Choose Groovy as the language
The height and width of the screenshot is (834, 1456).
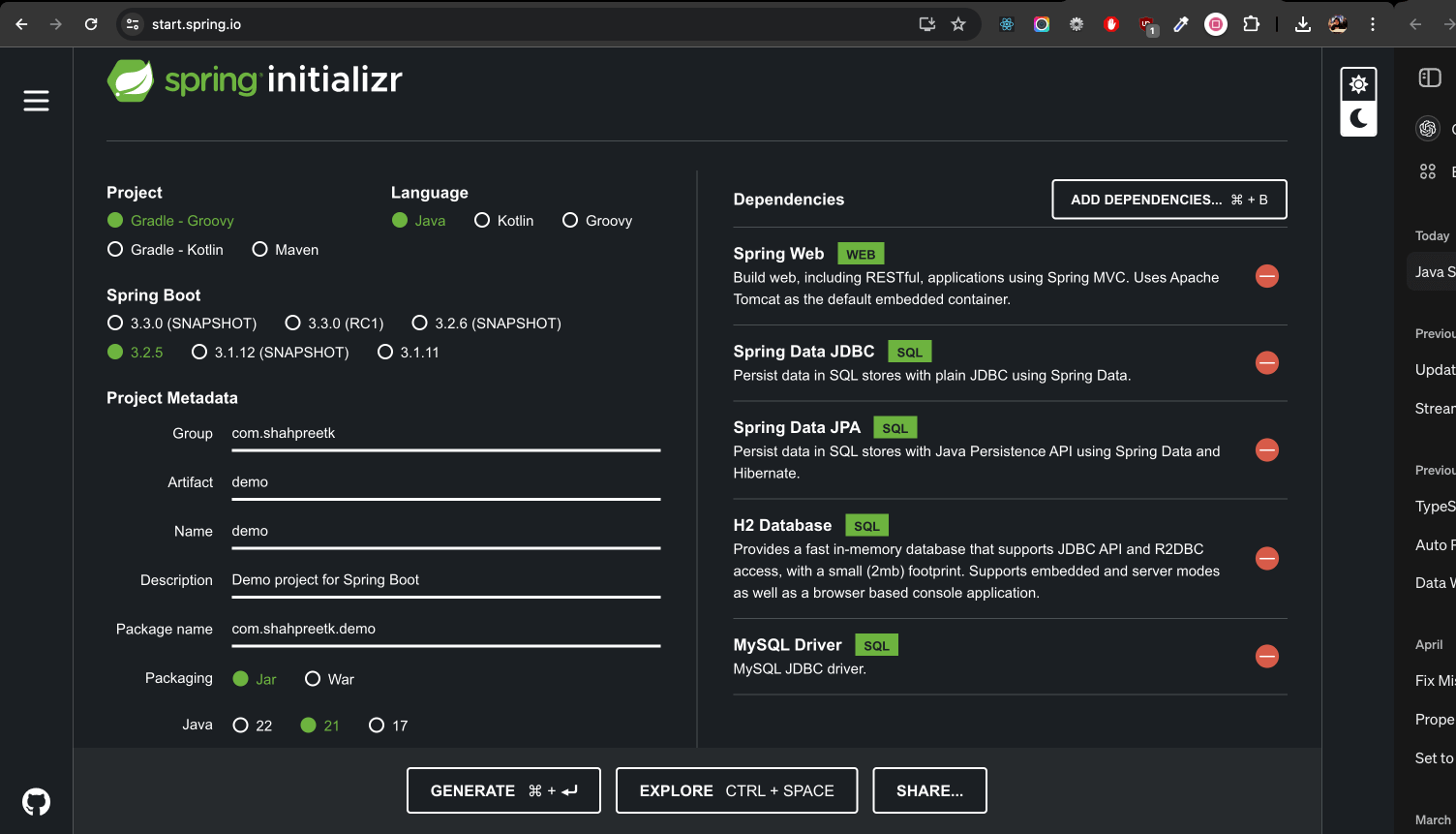597,221
